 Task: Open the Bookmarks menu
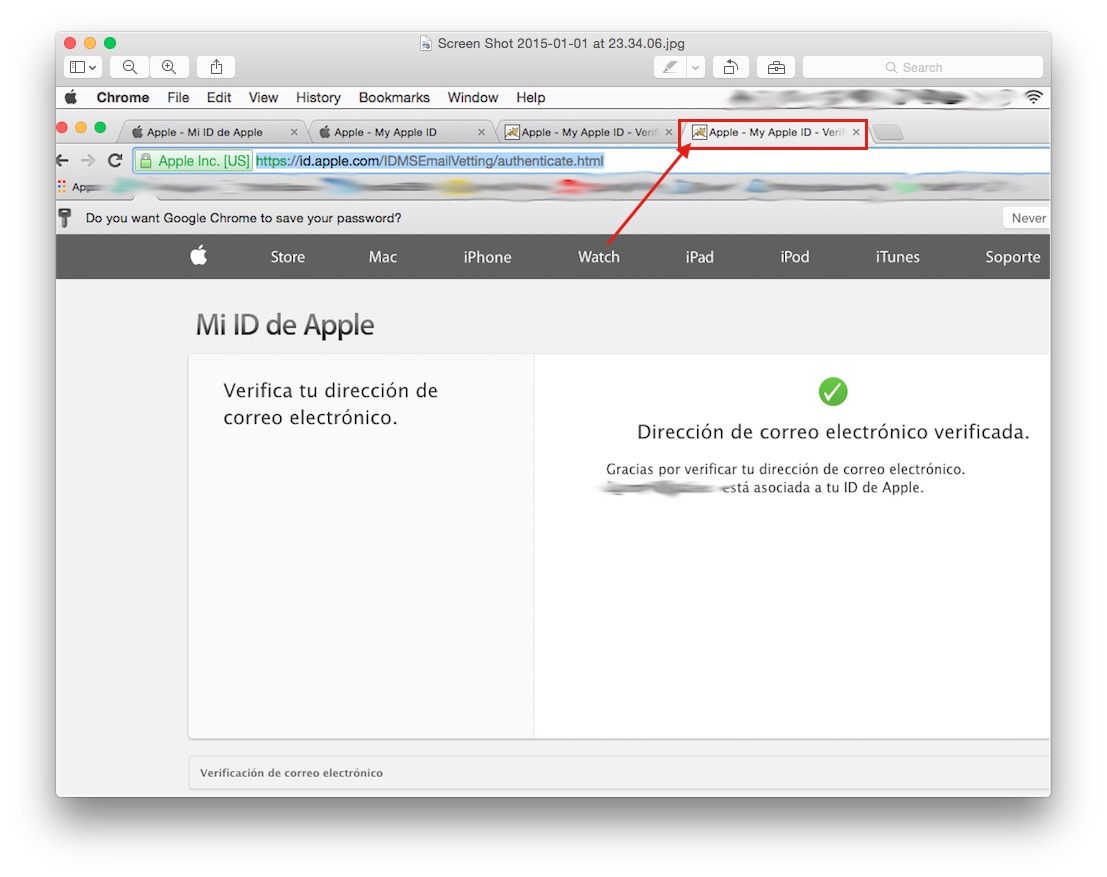pos(394,97)
